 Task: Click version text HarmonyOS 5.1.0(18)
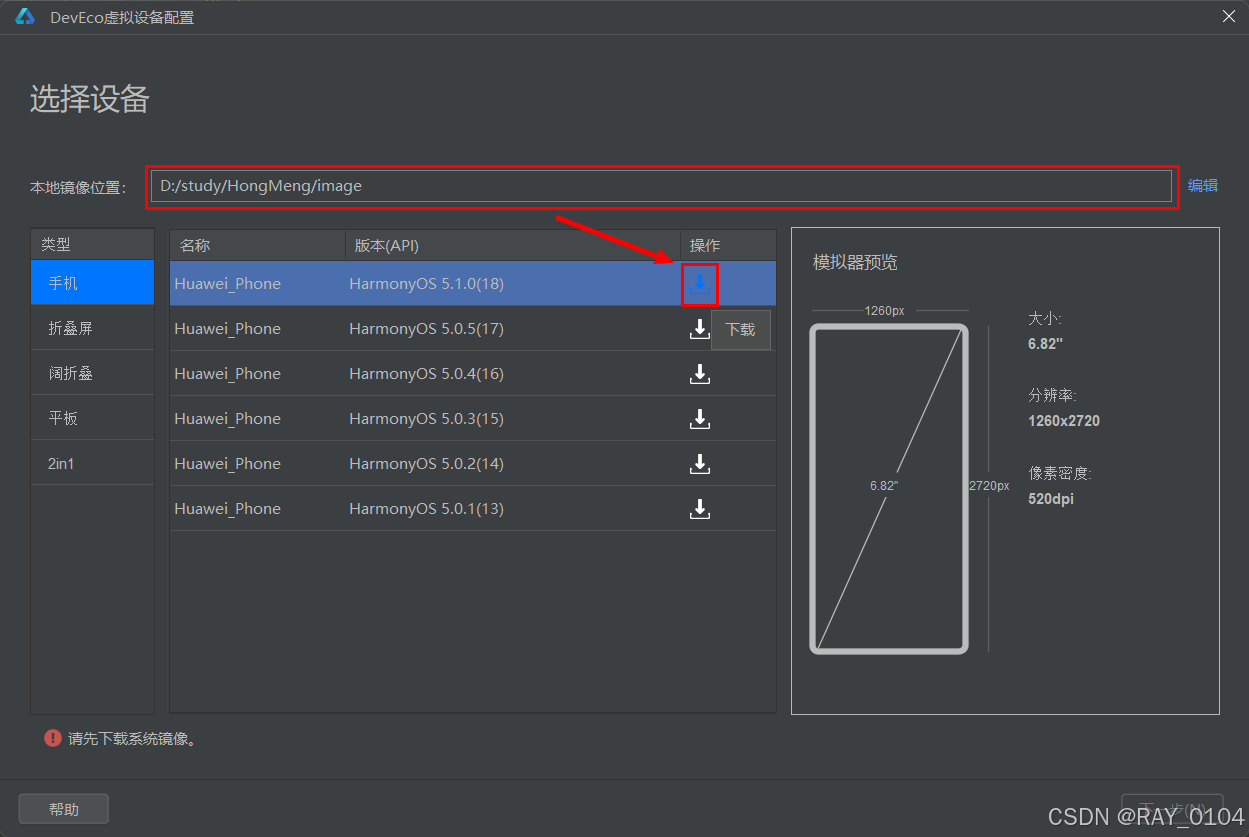pyautogui.click(x=427, y=284)
